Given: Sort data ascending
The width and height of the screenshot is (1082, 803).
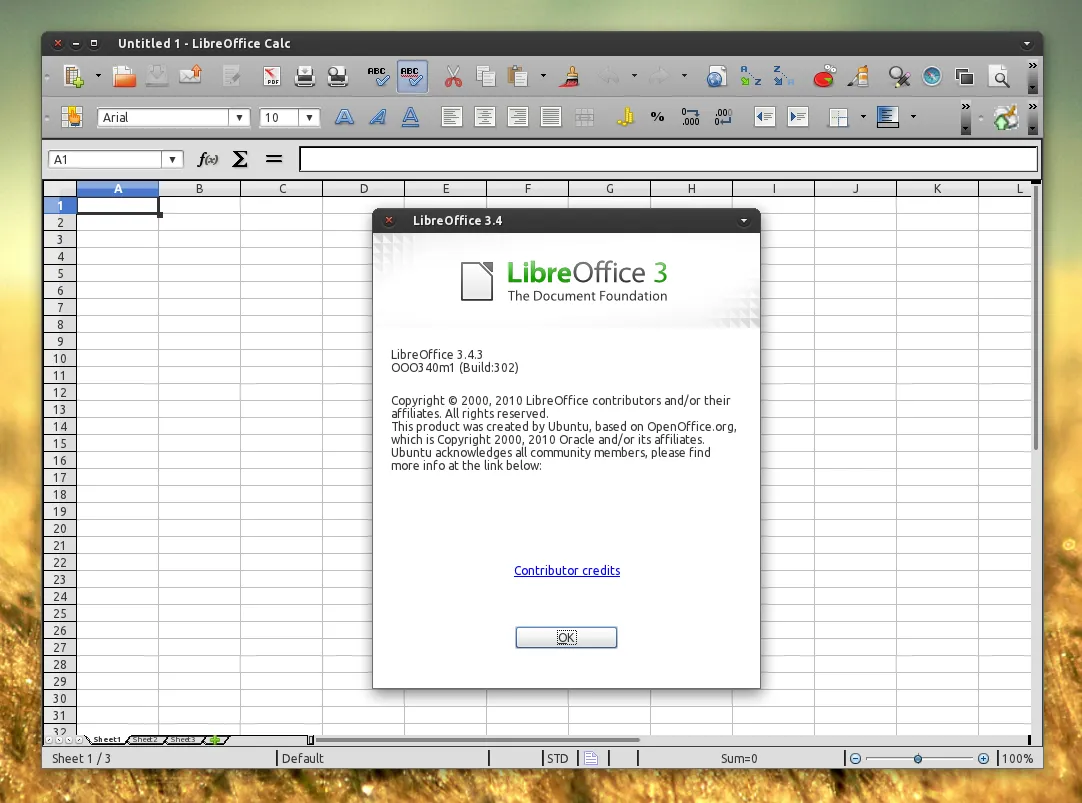Looking at the screenshot, I should [749, 76].
